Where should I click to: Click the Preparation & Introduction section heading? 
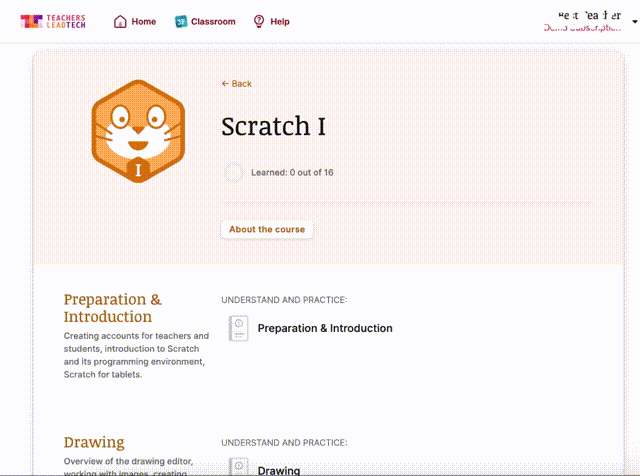coord(113,308)
